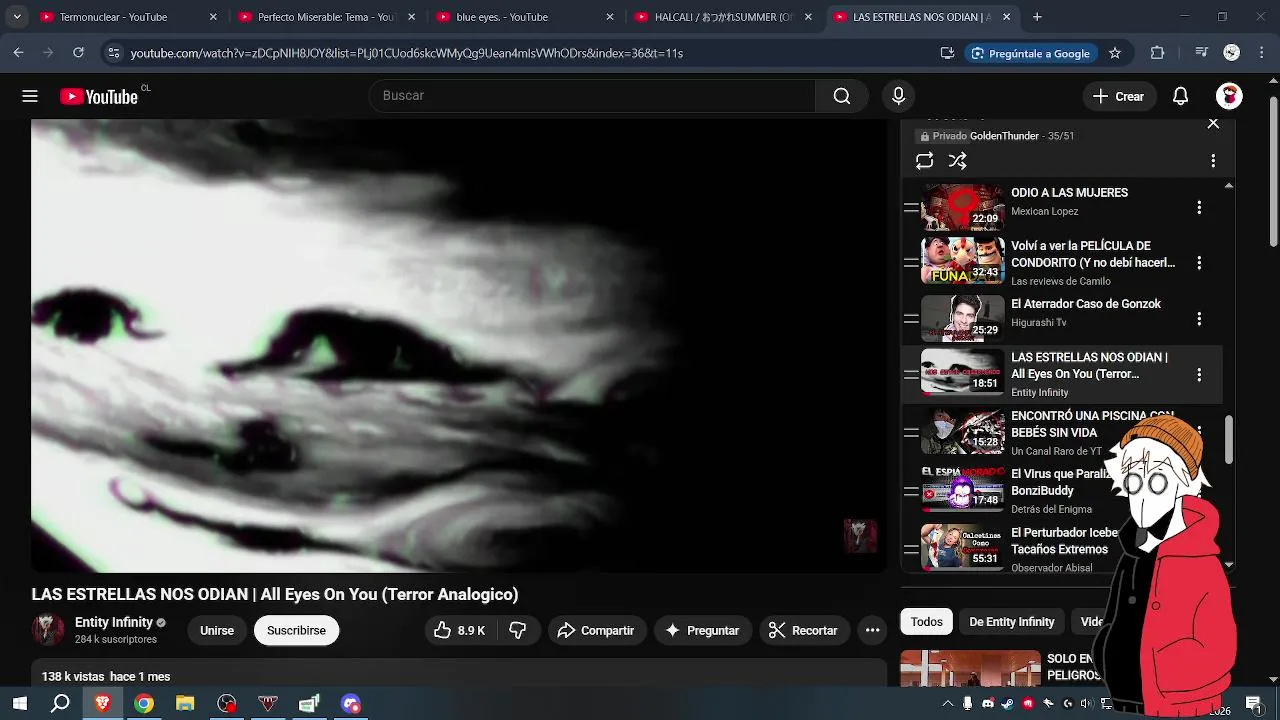
Task: Open options for ODIO A LAS MUJERES
Action: coord(1199,208)
